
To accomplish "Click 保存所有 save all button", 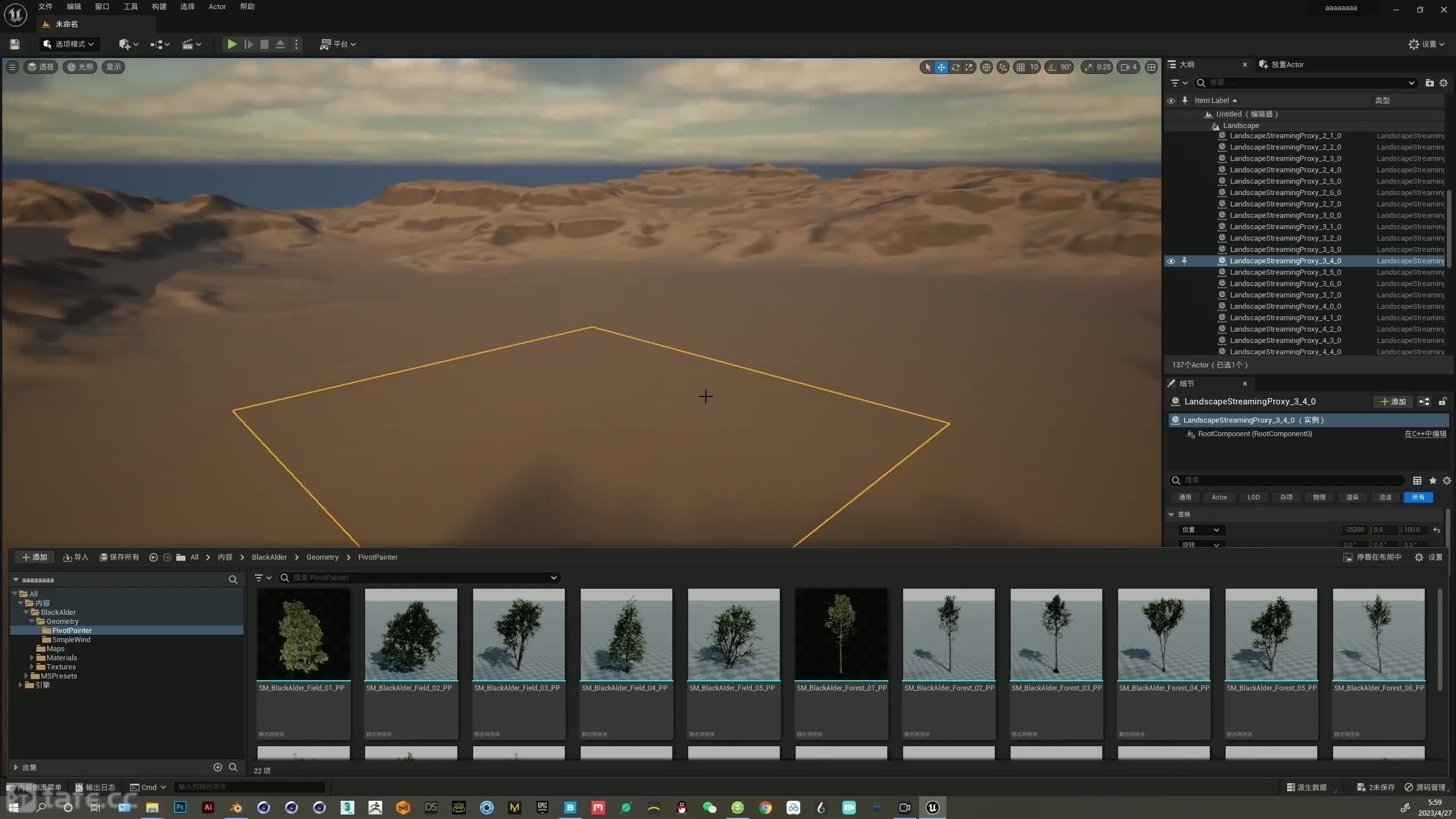I will [x=119, y=557].
